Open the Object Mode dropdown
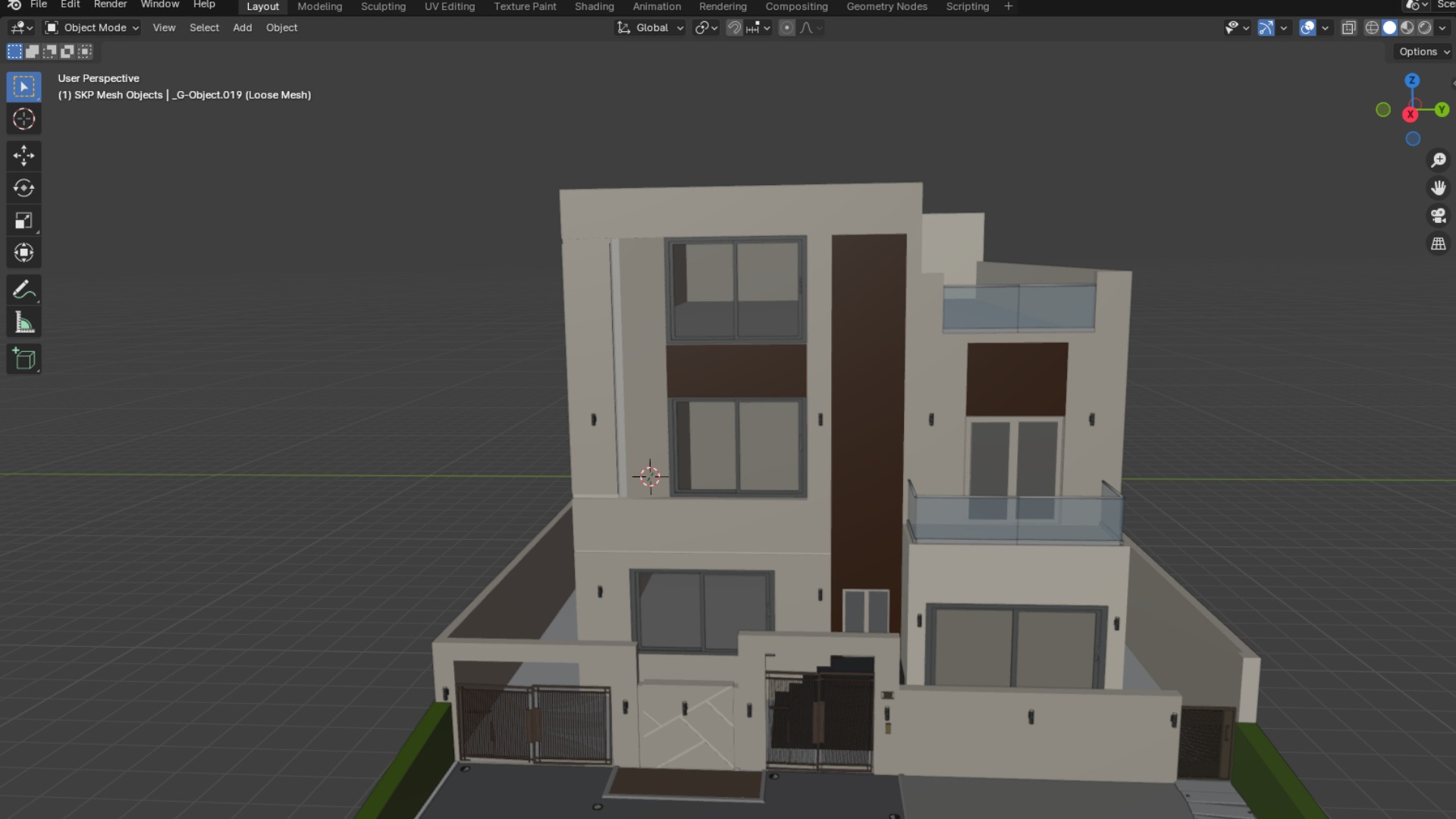The image size is (1456, 819). tap(92, 28)
